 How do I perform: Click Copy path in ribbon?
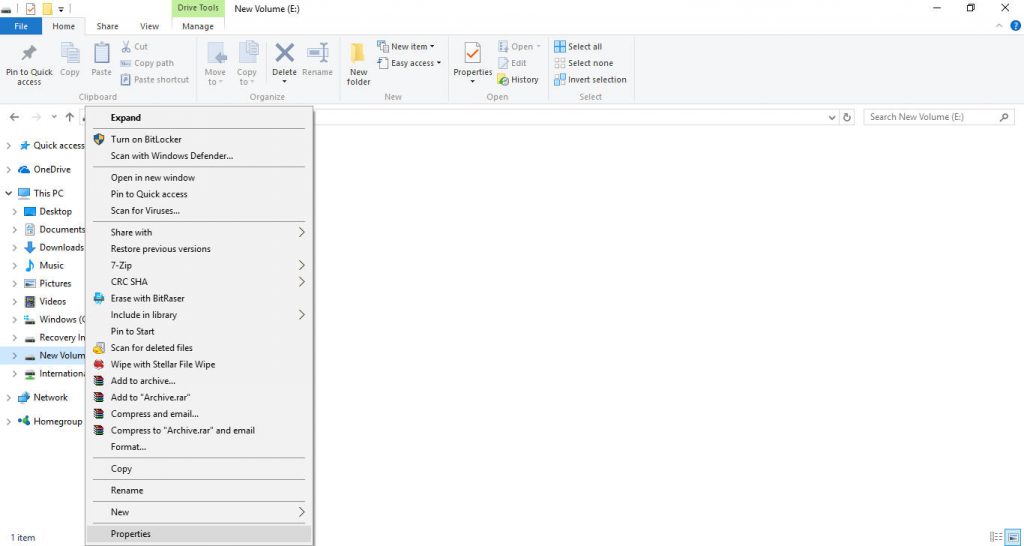click(x=147, y=63)
